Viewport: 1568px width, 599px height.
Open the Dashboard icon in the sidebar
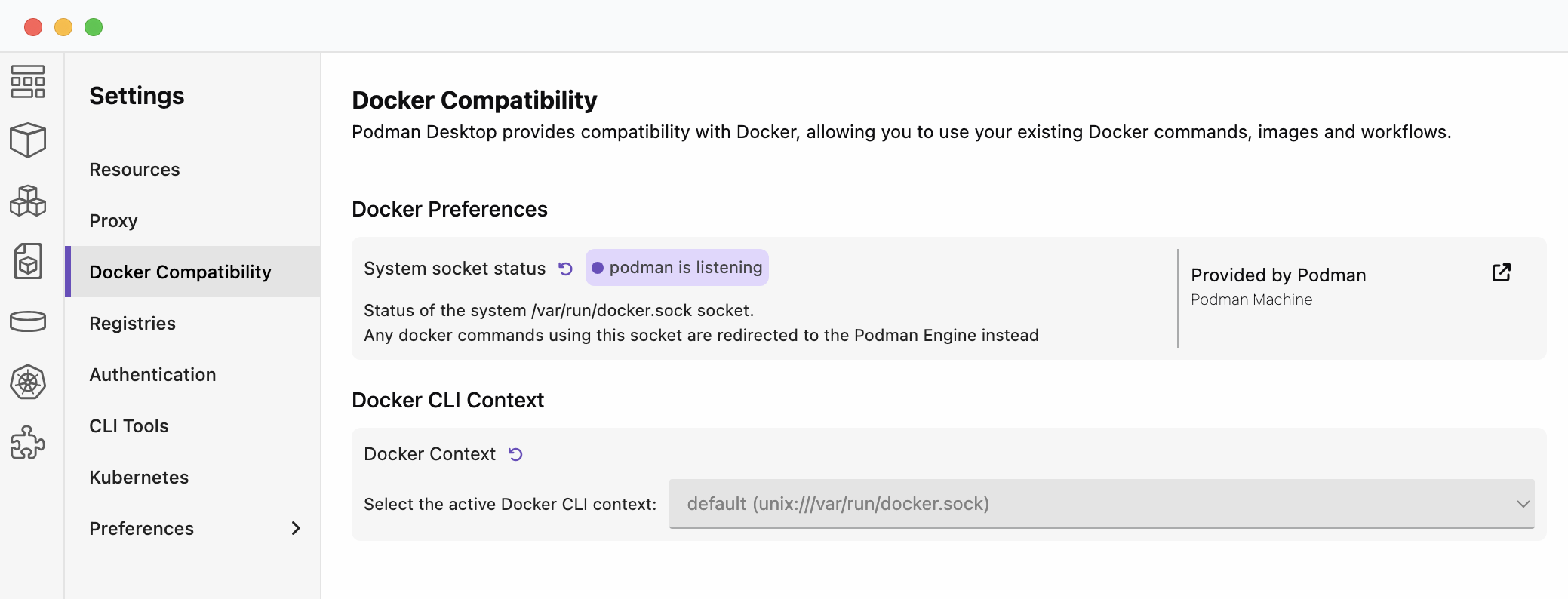[x=28, y=81]
